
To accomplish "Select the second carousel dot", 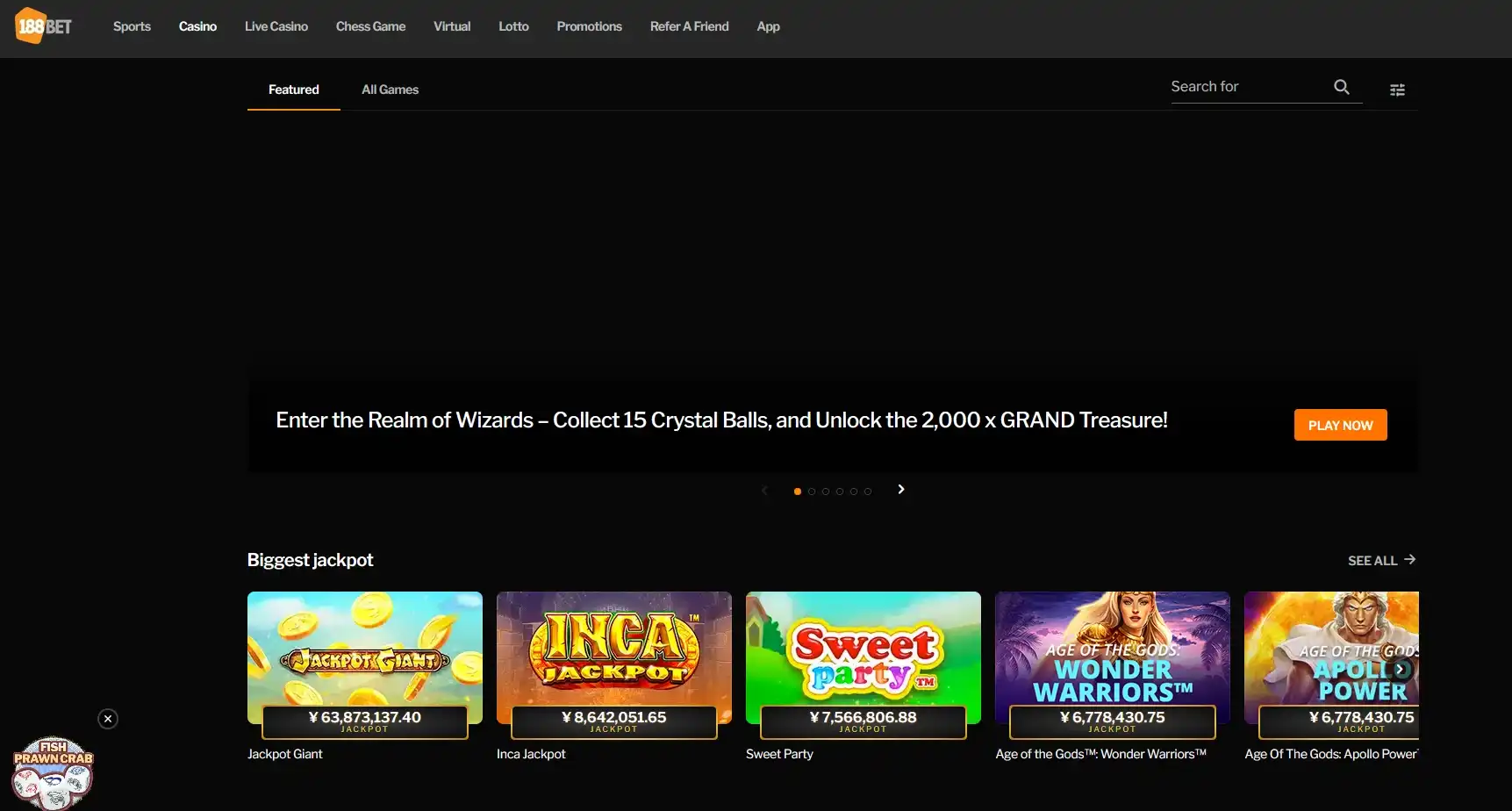I will coord(812,492).
